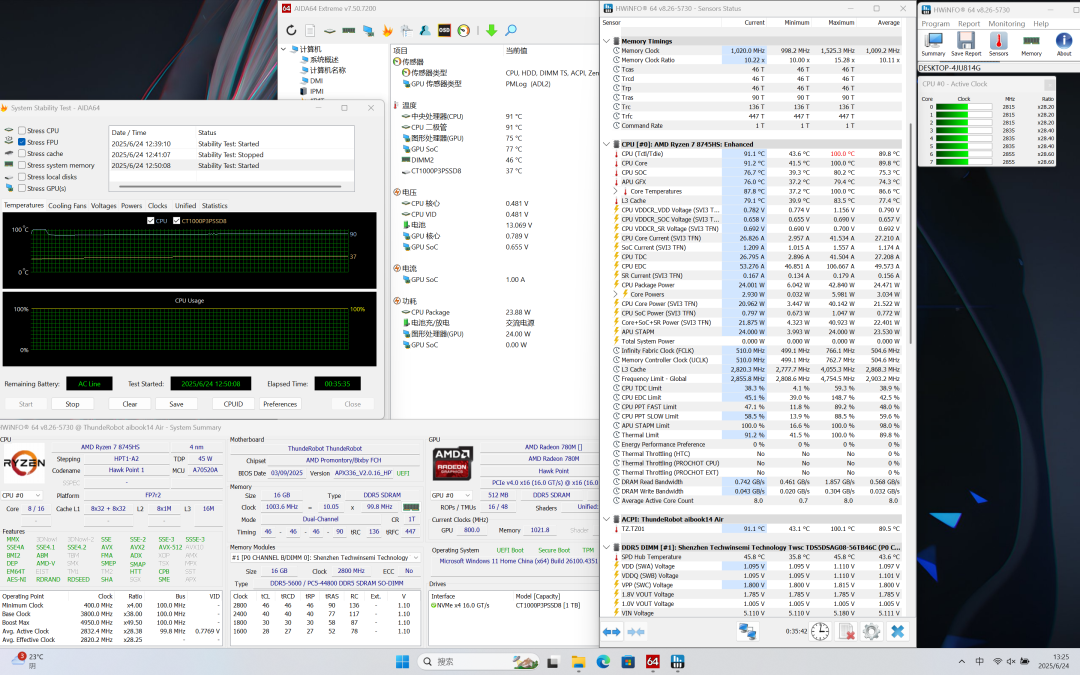The width and height of the screenshot is (1080, 675).
Task: Open the AIDA64 report page icon
Action: point(311,30)
